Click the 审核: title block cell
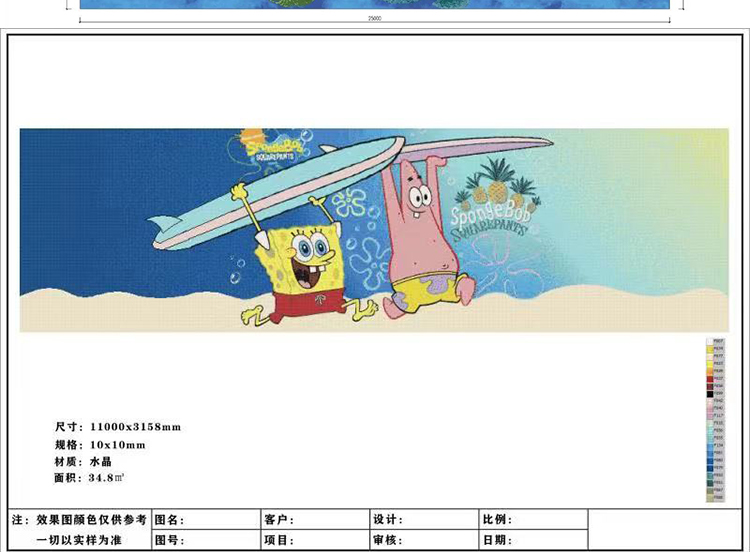This screenshot has width=750, height=552. (424, 540)
